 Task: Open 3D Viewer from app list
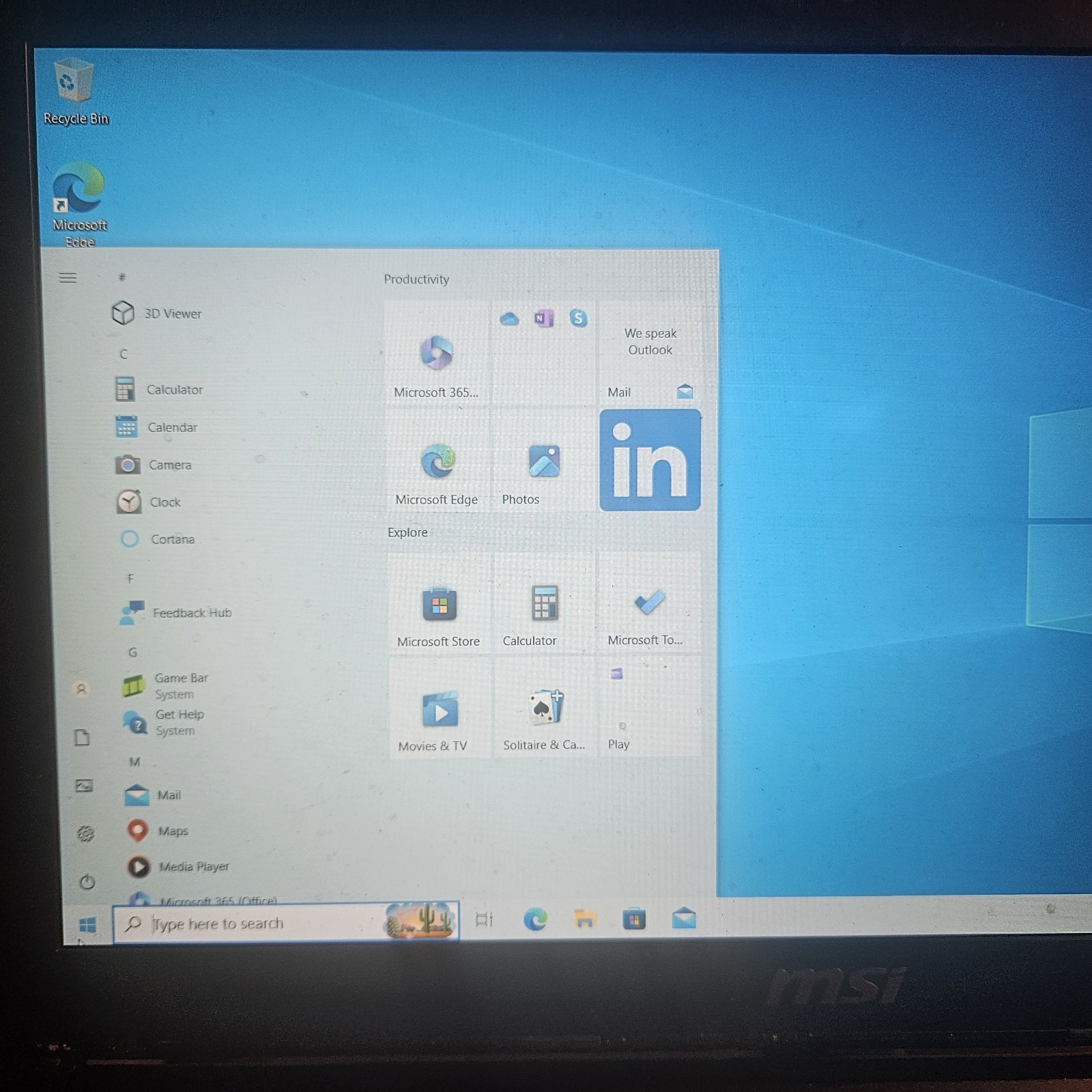[172, 314]
